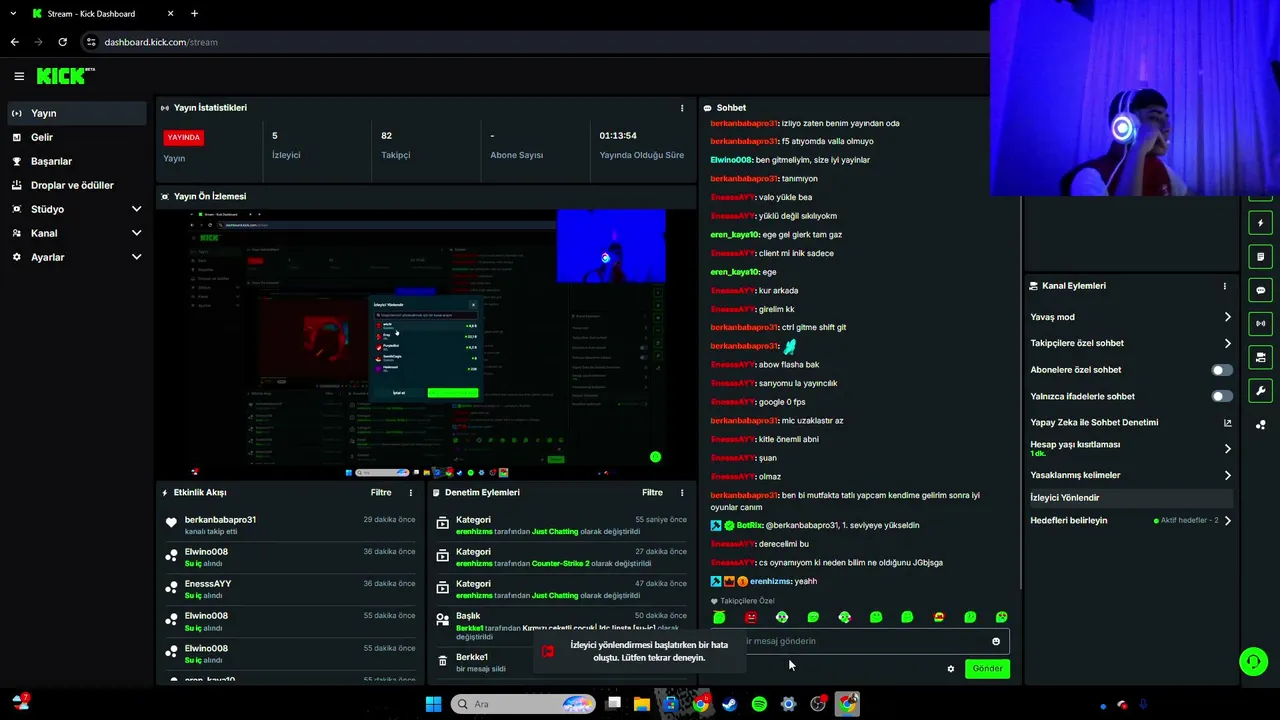The width and height of the screenshot is (1280, 720).
Task: Click Counter-Strike 2 category change entry
Action: pos(562,557)
